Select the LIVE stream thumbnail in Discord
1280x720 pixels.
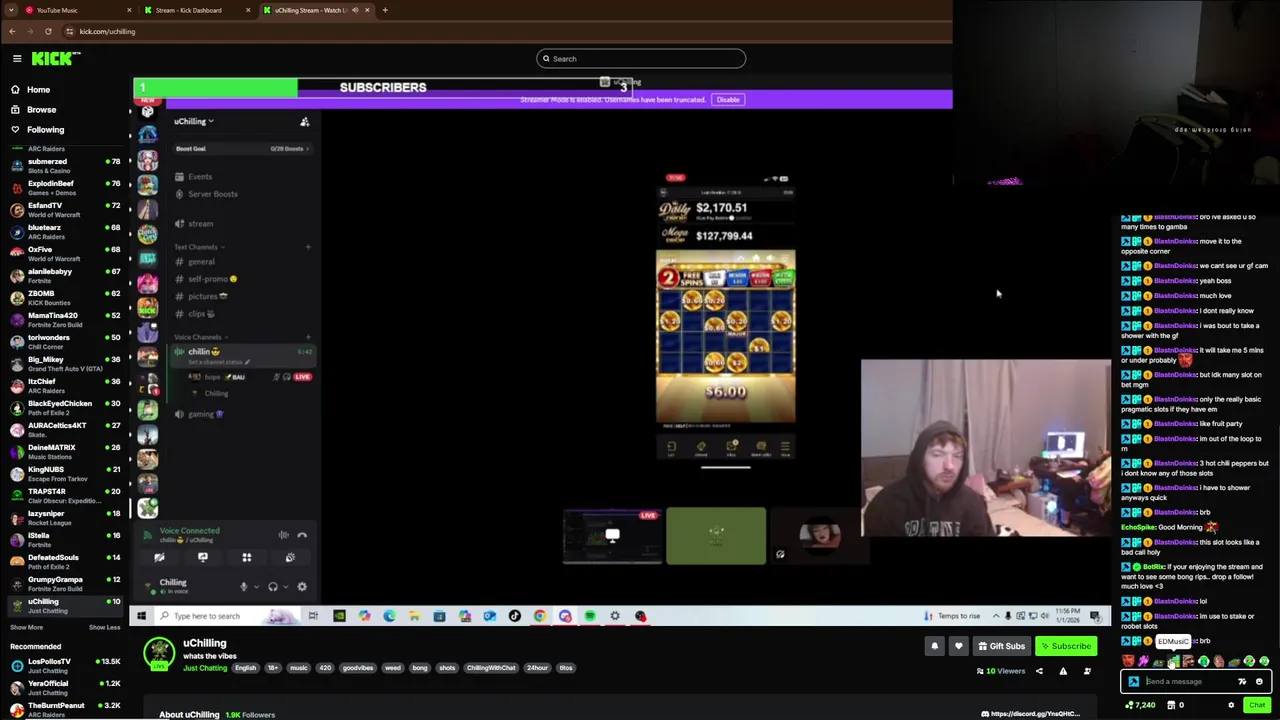tap(612, 536)
